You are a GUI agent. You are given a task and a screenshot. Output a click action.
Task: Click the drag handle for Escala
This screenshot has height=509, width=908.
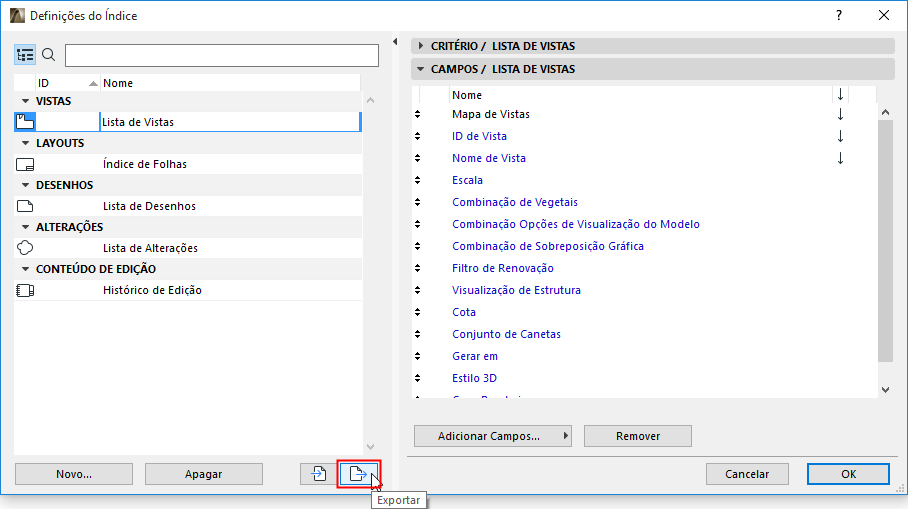pyautogui.click(x=418, y=180)
